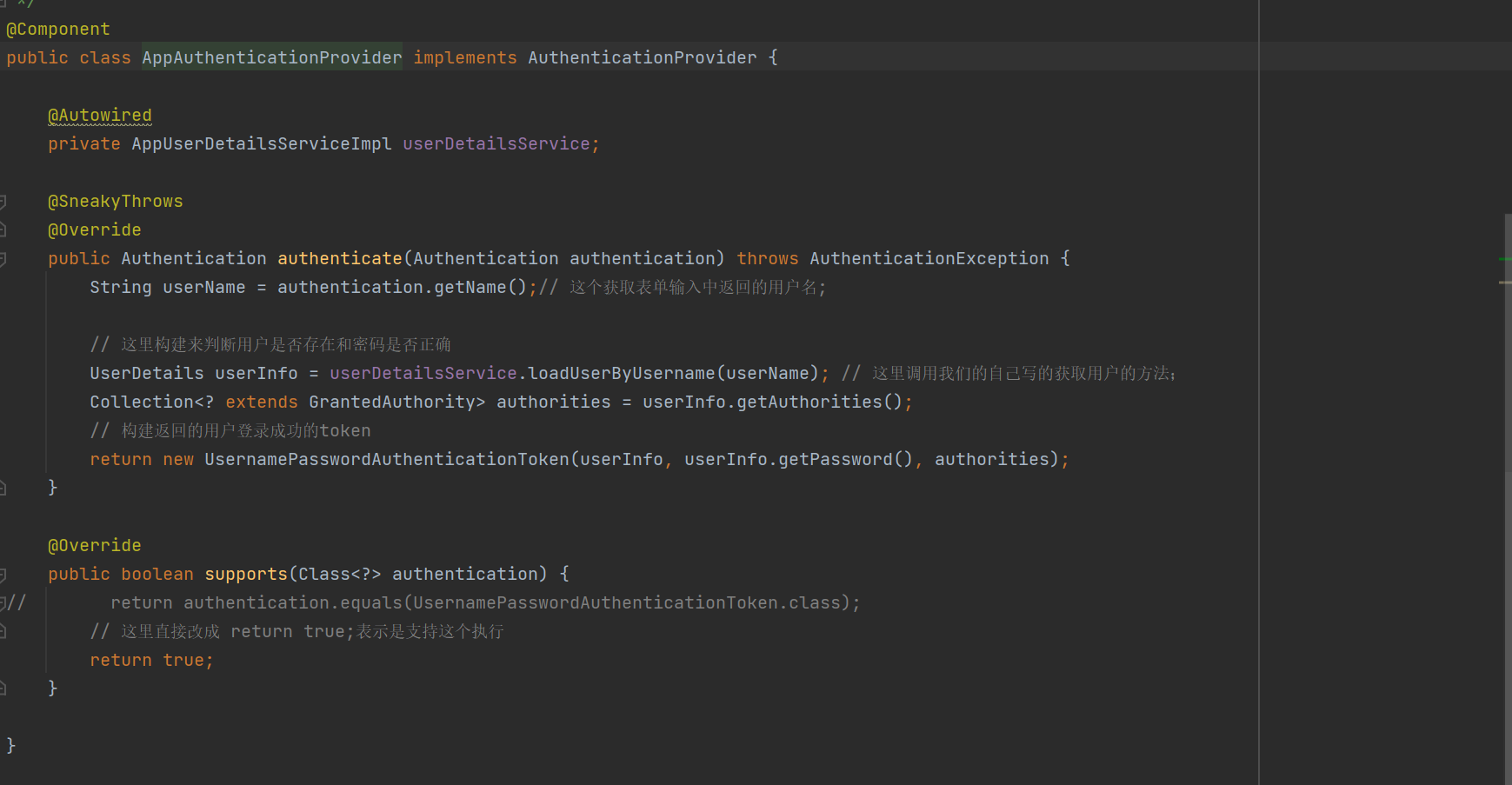1512x785 pixels.
Task: Click UsernamePasswordAuthenticationToken in the return new statement
Action: 387,460
